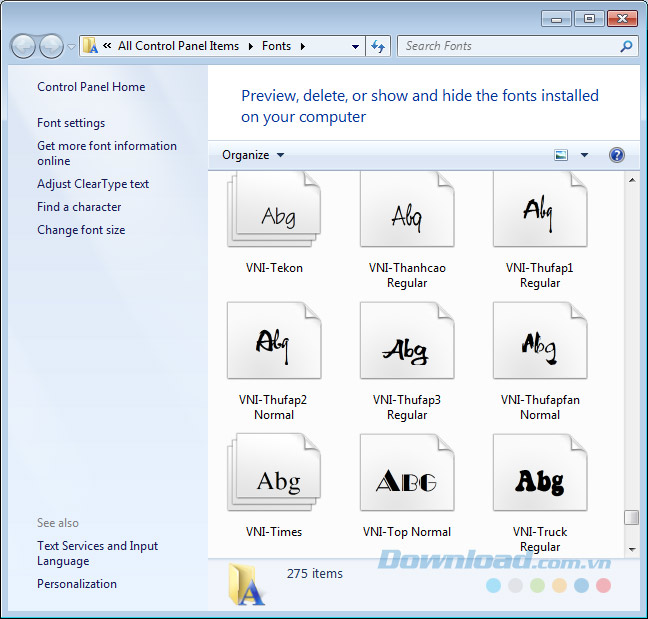648x619 pixels.
Task: Select the VNI-Times font family icon
Action: (x=274, y=472)
